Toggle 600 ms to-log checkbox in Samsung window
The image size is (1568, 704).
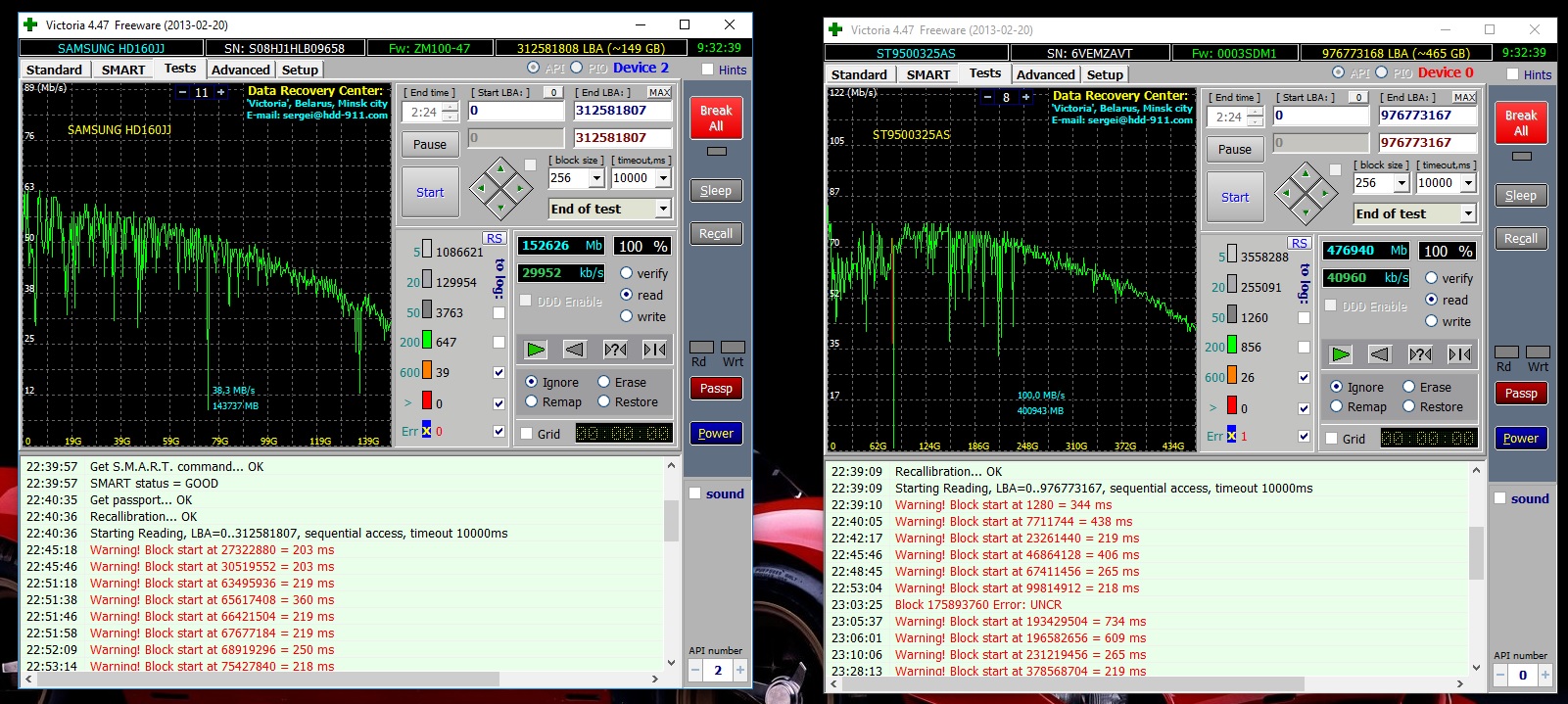tap(499, 372)
